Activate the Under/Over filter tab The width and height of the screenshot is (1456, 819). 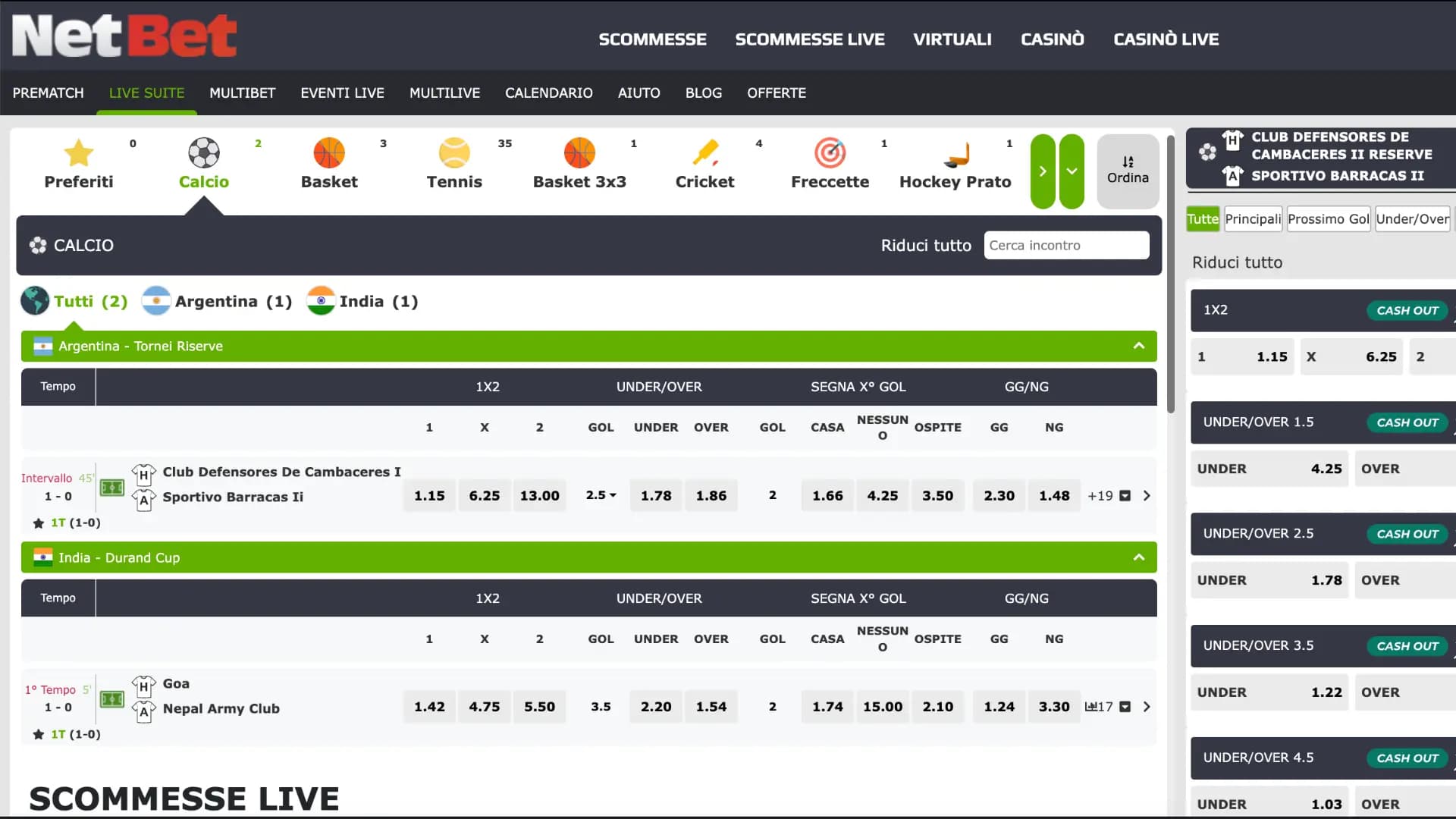pyautogui.click(x=1412, y=218)
